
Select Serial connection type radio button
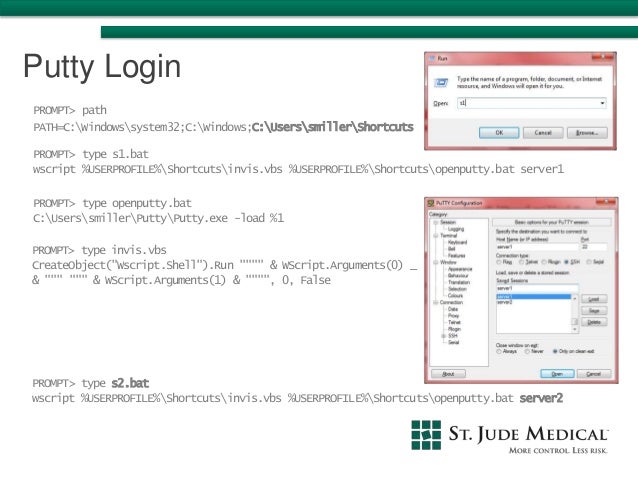pyautogui.click(x=589, y=262)
